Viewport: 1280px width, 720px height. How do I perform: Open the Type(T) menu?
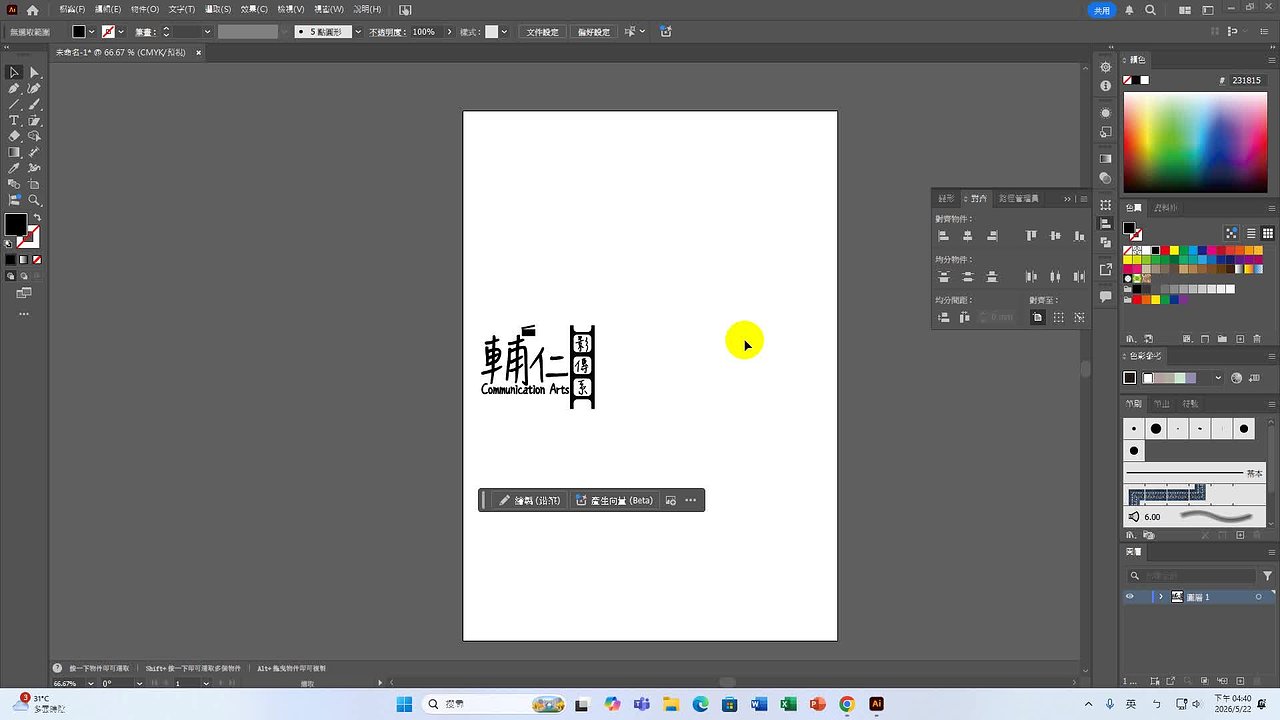click(x=182, y=9)
